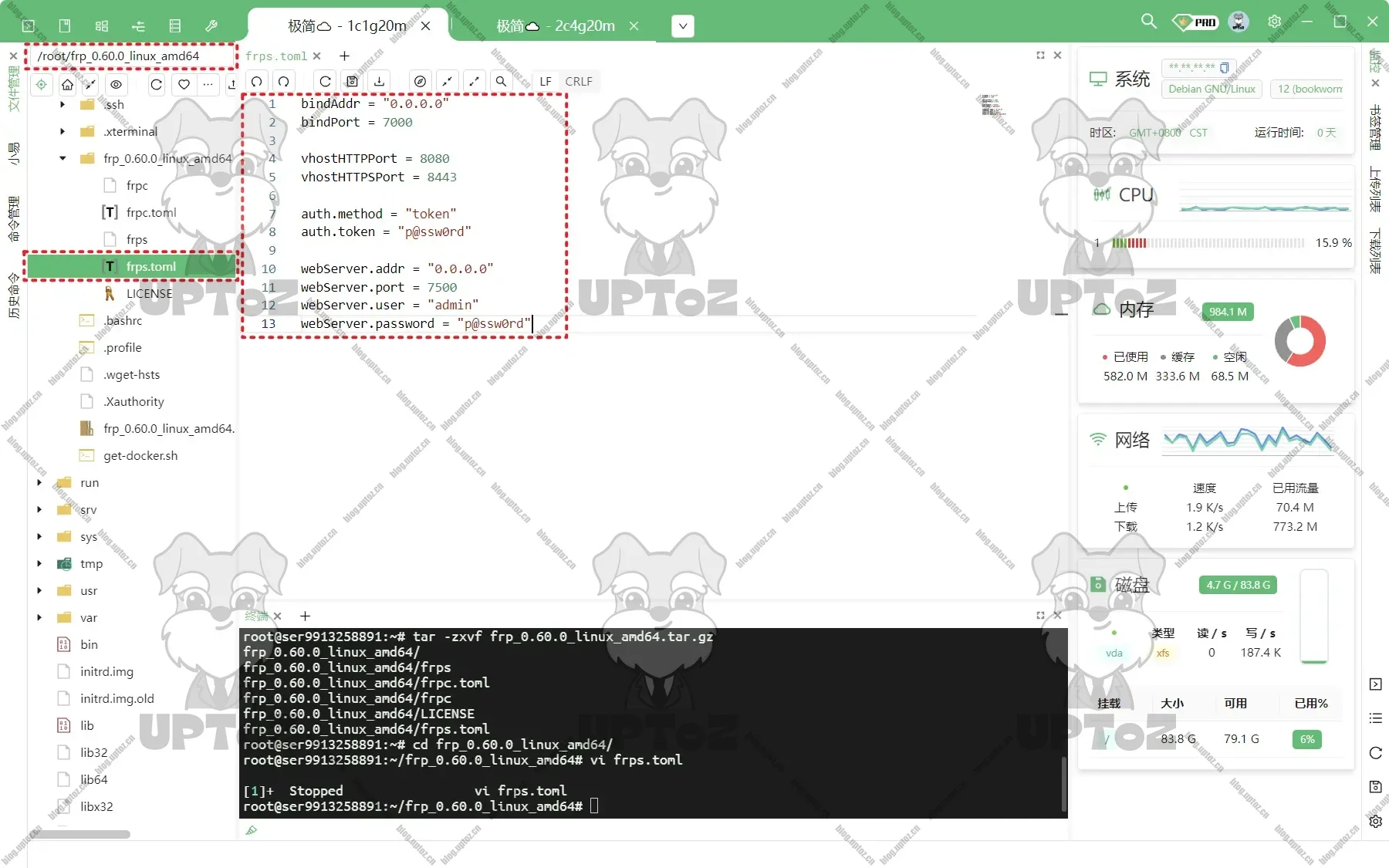Screen dimensions: 1389x868
Task: Save the frps.toml file in editor toolbar
Action: point(352,81)
